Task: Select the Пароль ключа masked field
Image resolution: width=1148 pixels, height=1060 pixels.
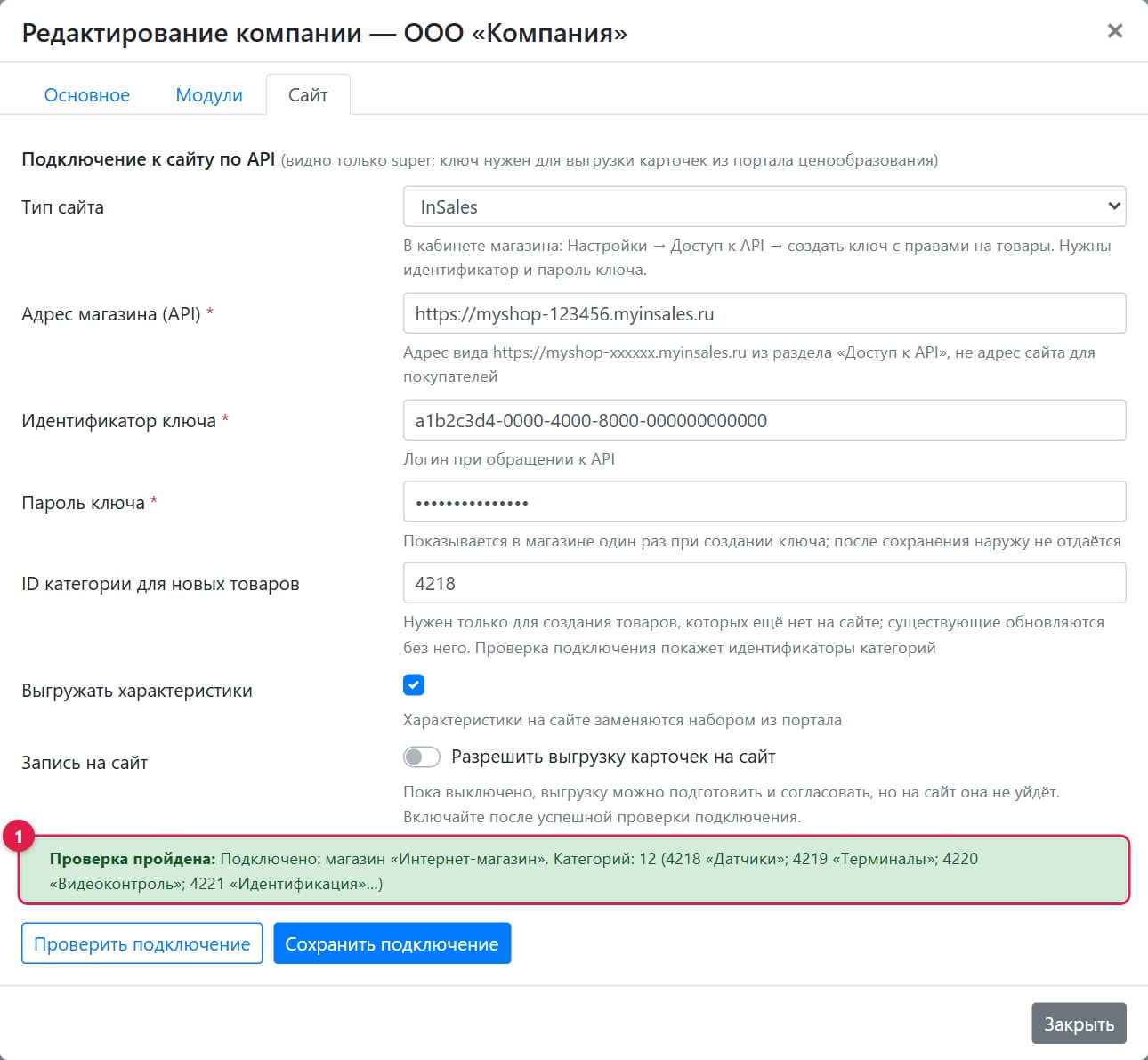Action: [764, 502]
